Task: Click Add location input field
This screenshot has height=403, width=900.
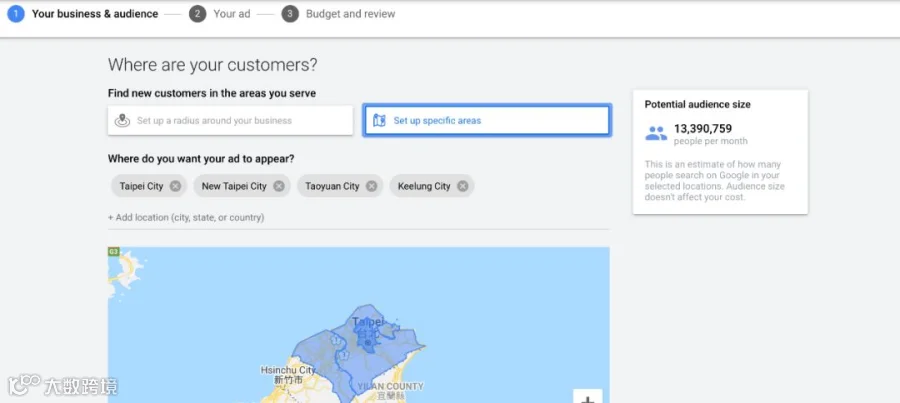Action: (359, 218)
